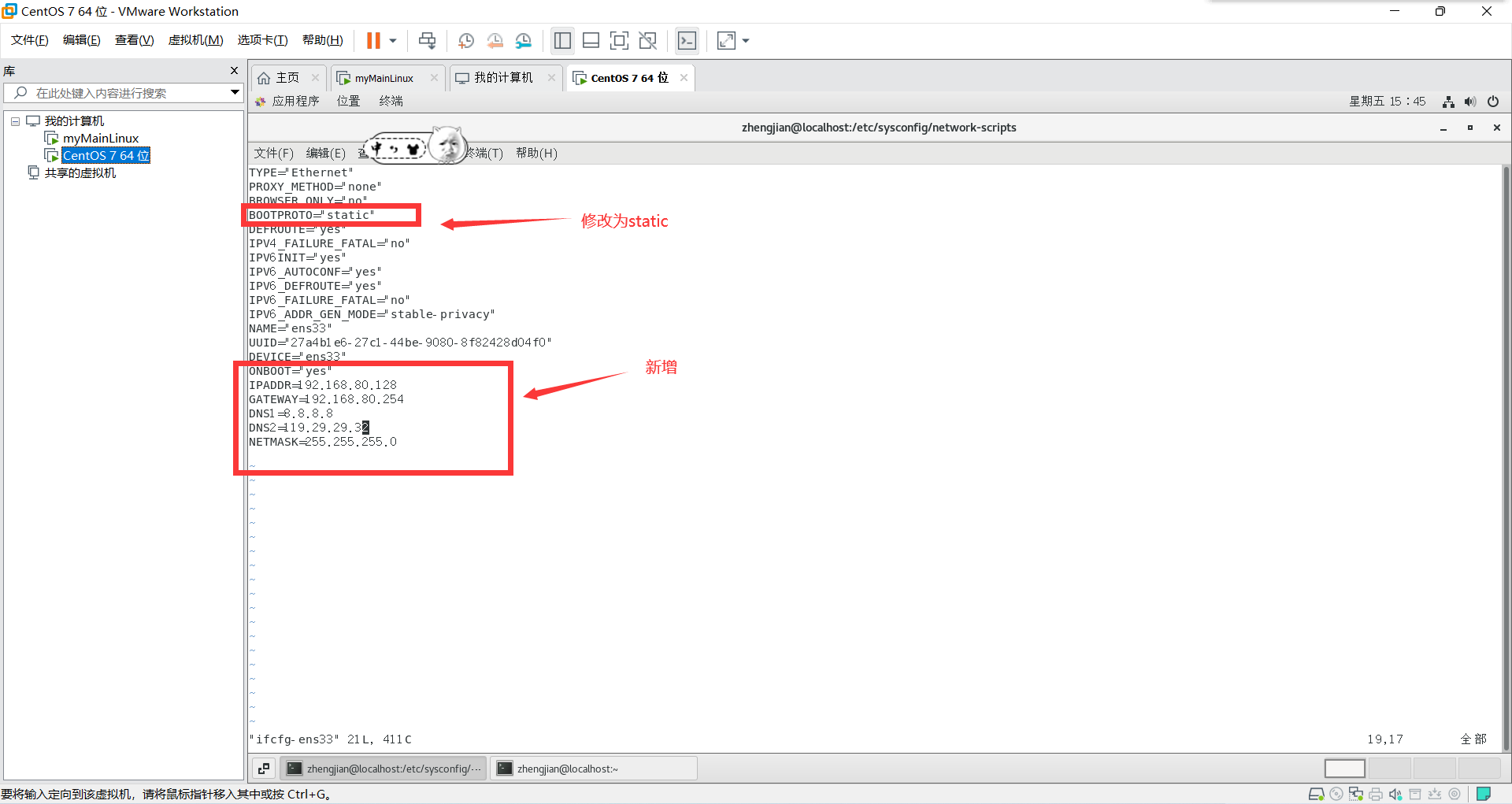
Task: Close the myMainLinux tab
Action: pyautogui.click(x=434, y=77)
